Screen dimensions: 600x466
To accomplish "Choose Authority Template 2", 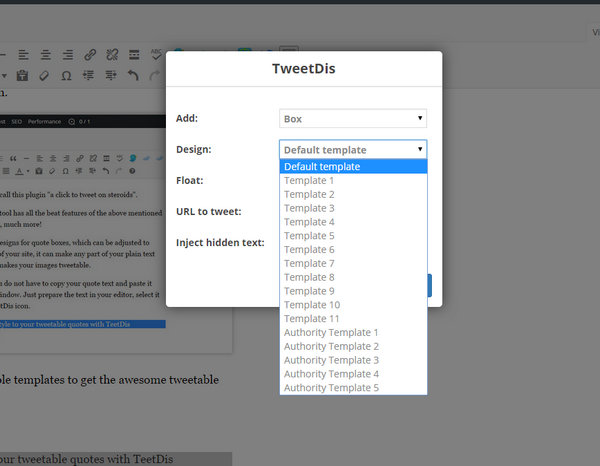I will pos(353,346).
